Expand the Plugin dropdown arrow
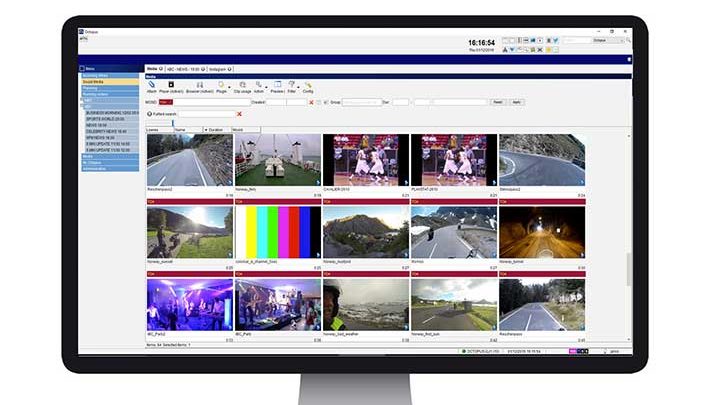Screen dimensions: 710x405 tap(229, 88)
